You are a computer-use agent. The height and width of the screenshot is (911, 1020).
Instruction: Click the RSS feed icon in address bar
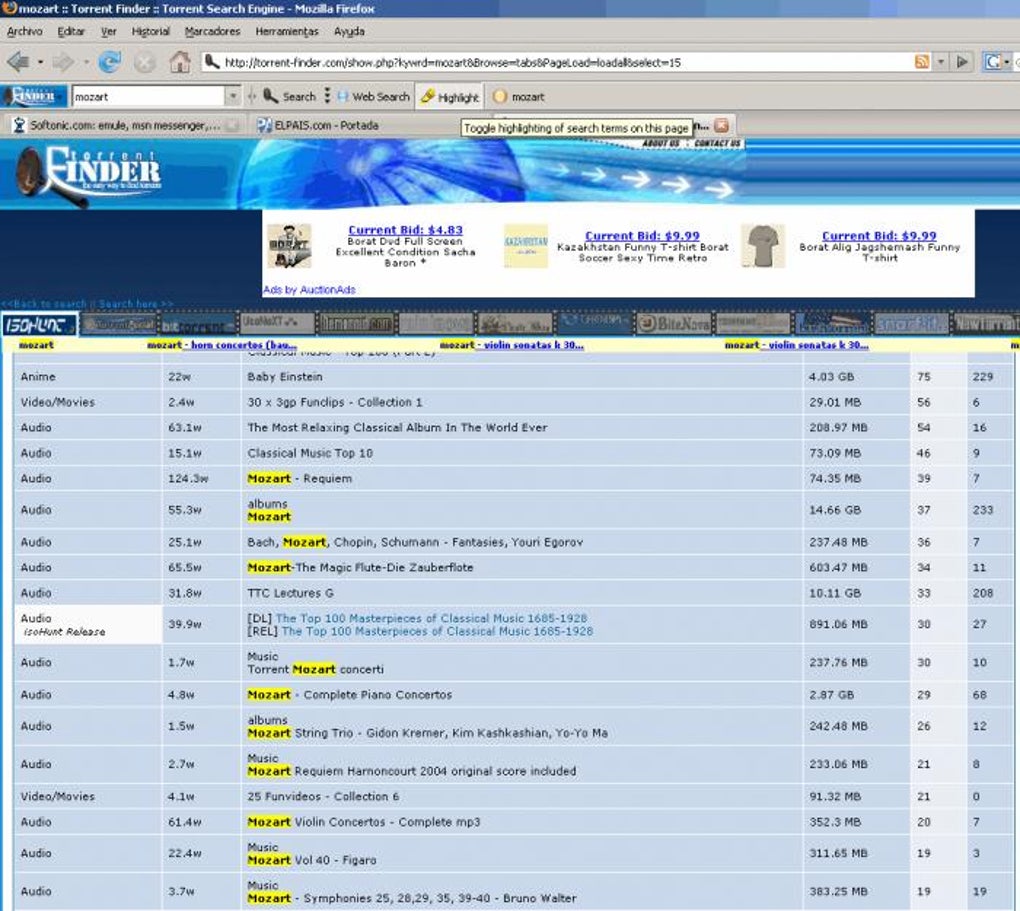[922, 62]
